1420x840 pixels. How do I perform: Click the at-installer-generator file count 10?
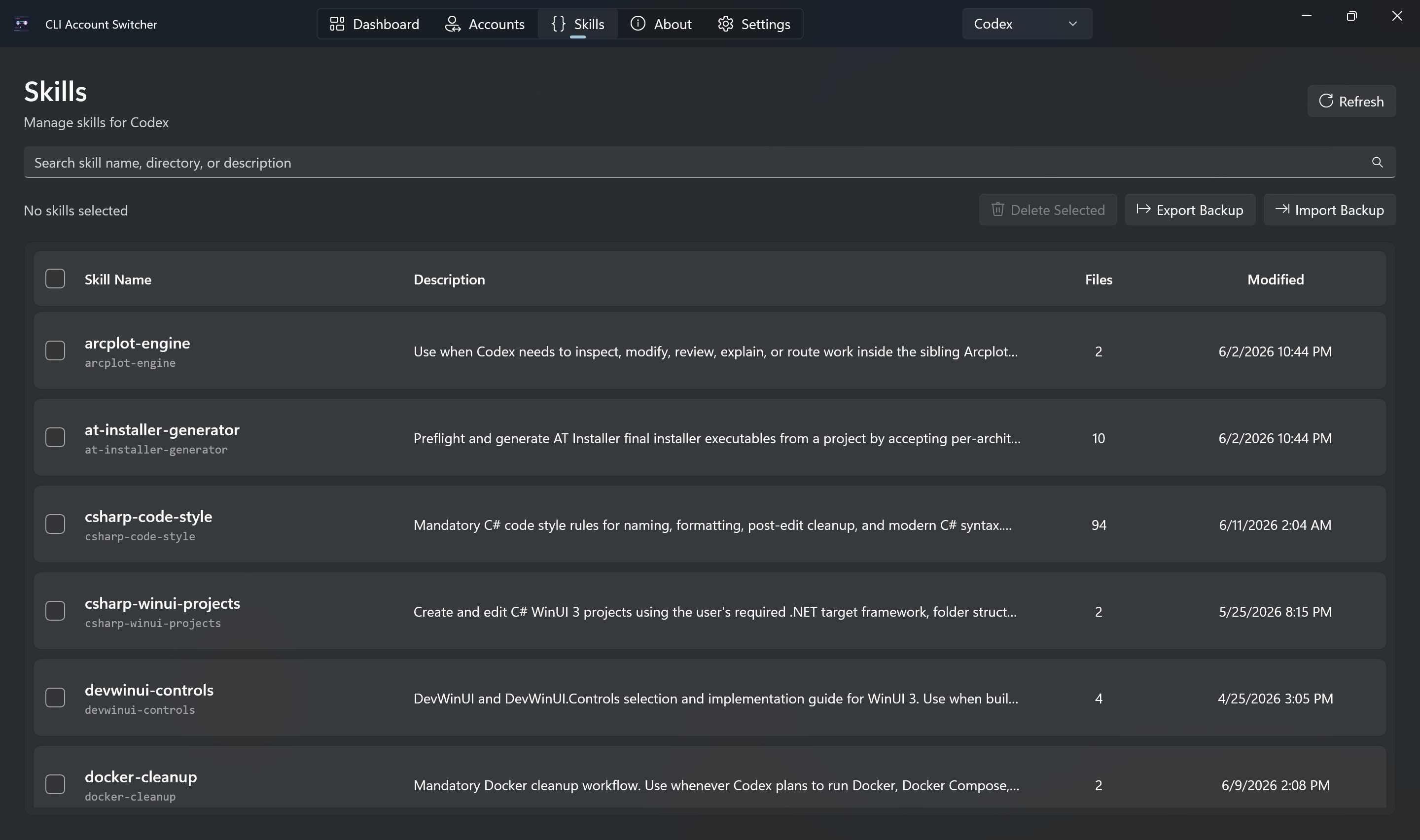point(1099,438)
